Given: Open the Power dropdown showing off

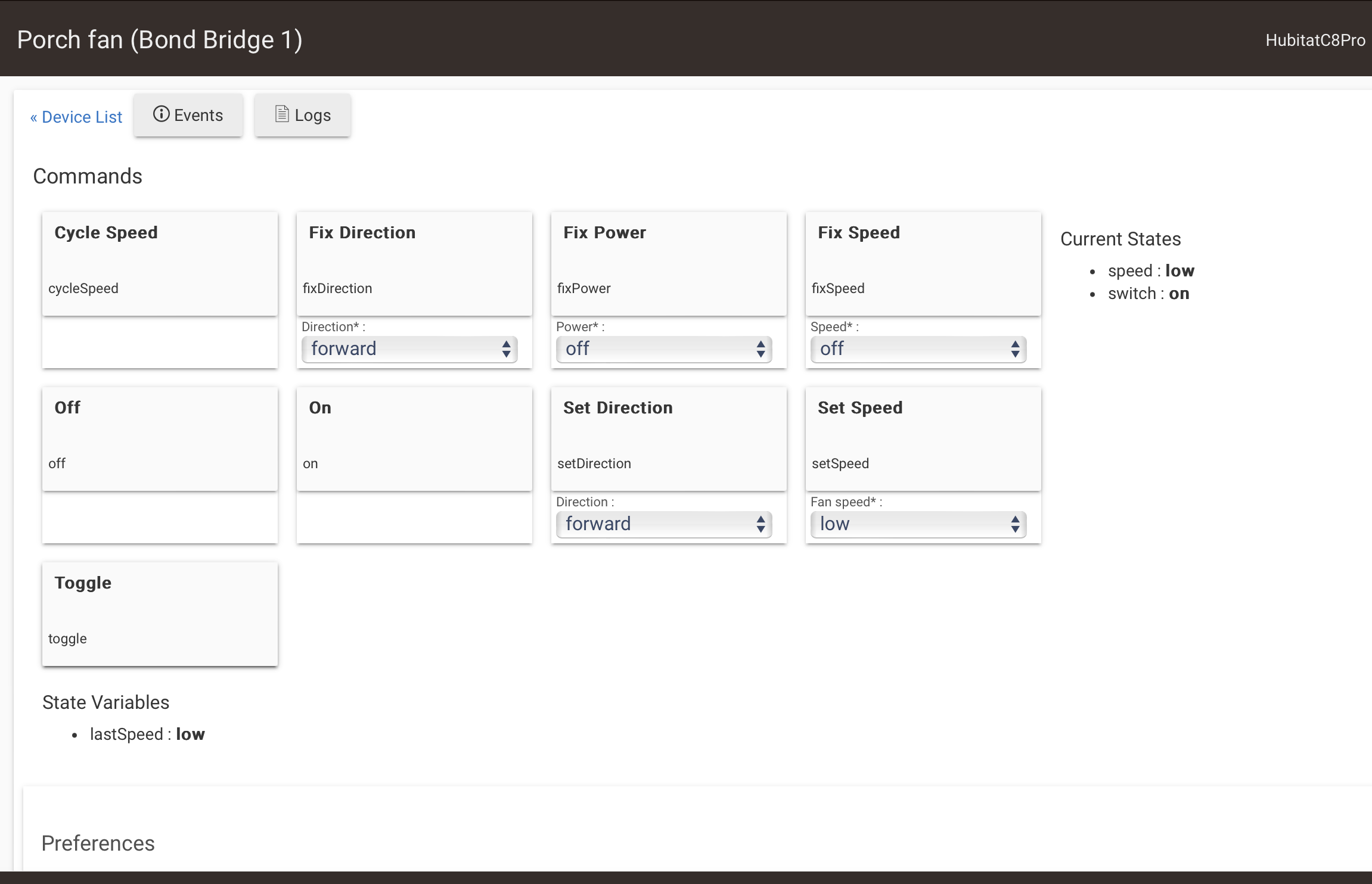Looking at the screenshot, I should tap(664, 349).
